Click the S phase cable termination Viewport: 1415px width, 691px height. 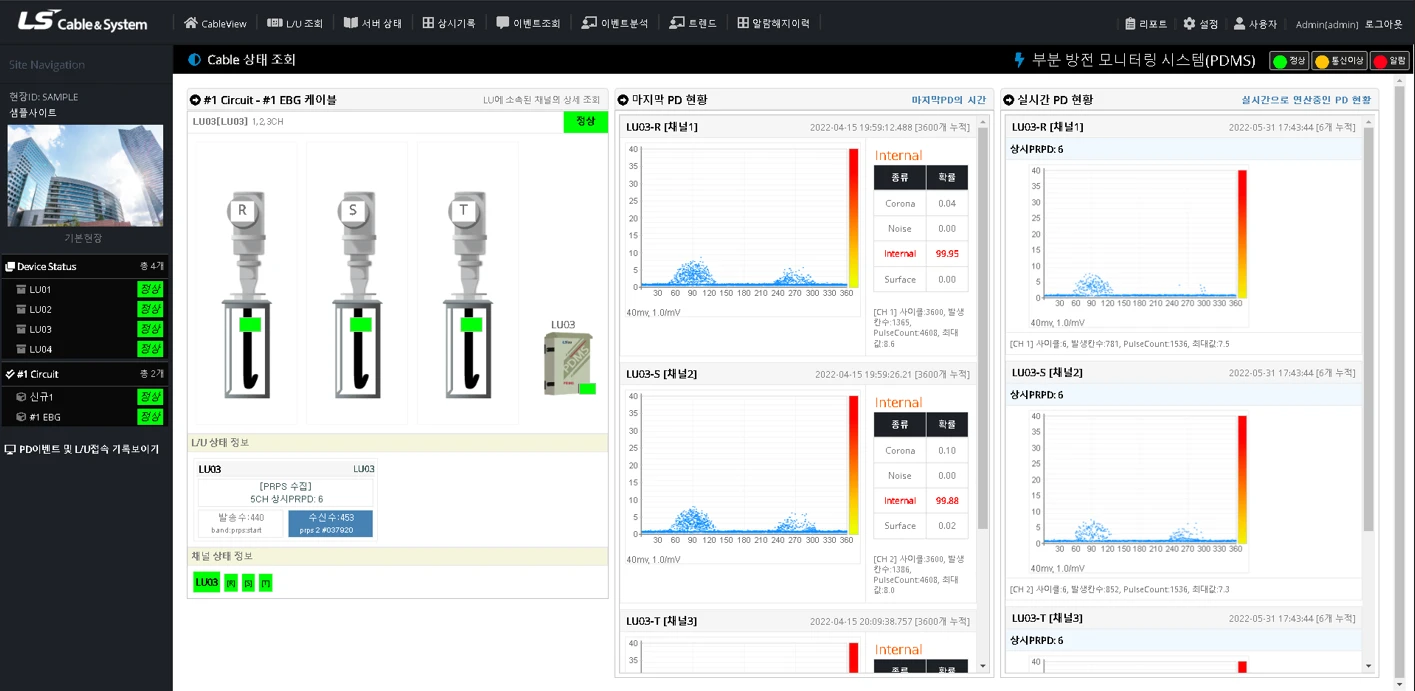(x=357, y=294)
